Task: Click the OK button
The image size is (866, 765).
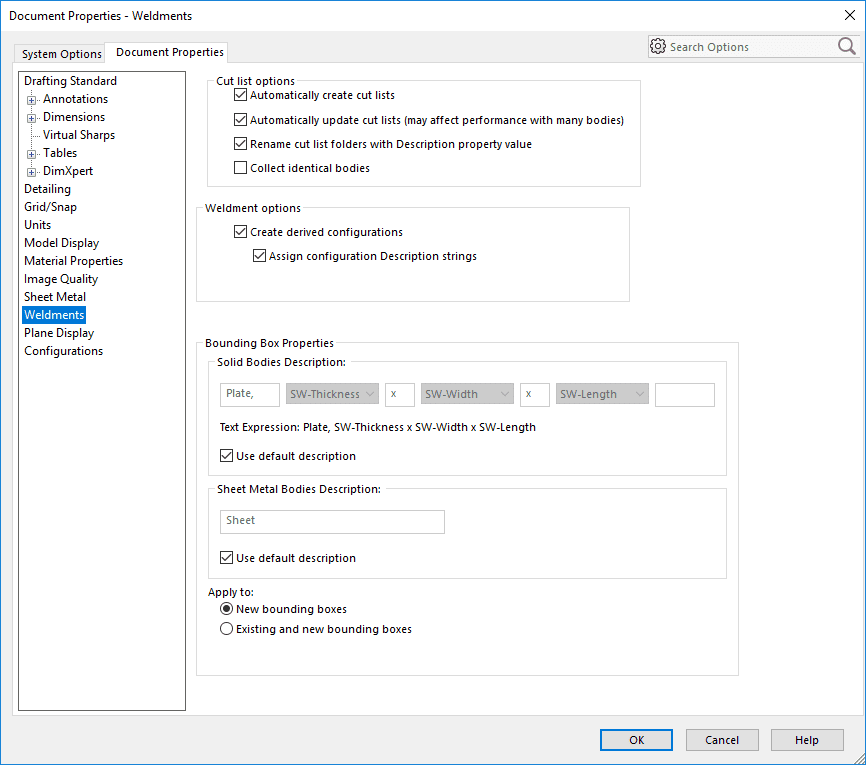Action: (636, 740)
